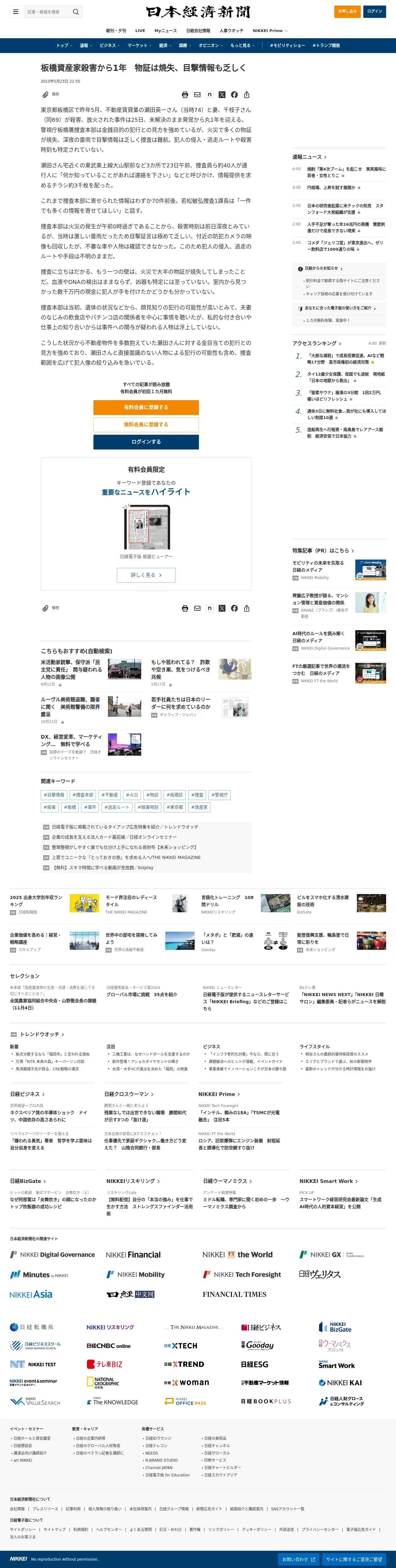The height and width of the screenshot is (1568, 396).
Task: Select #目撃情報 keyword tag
Action: point(54,795)
